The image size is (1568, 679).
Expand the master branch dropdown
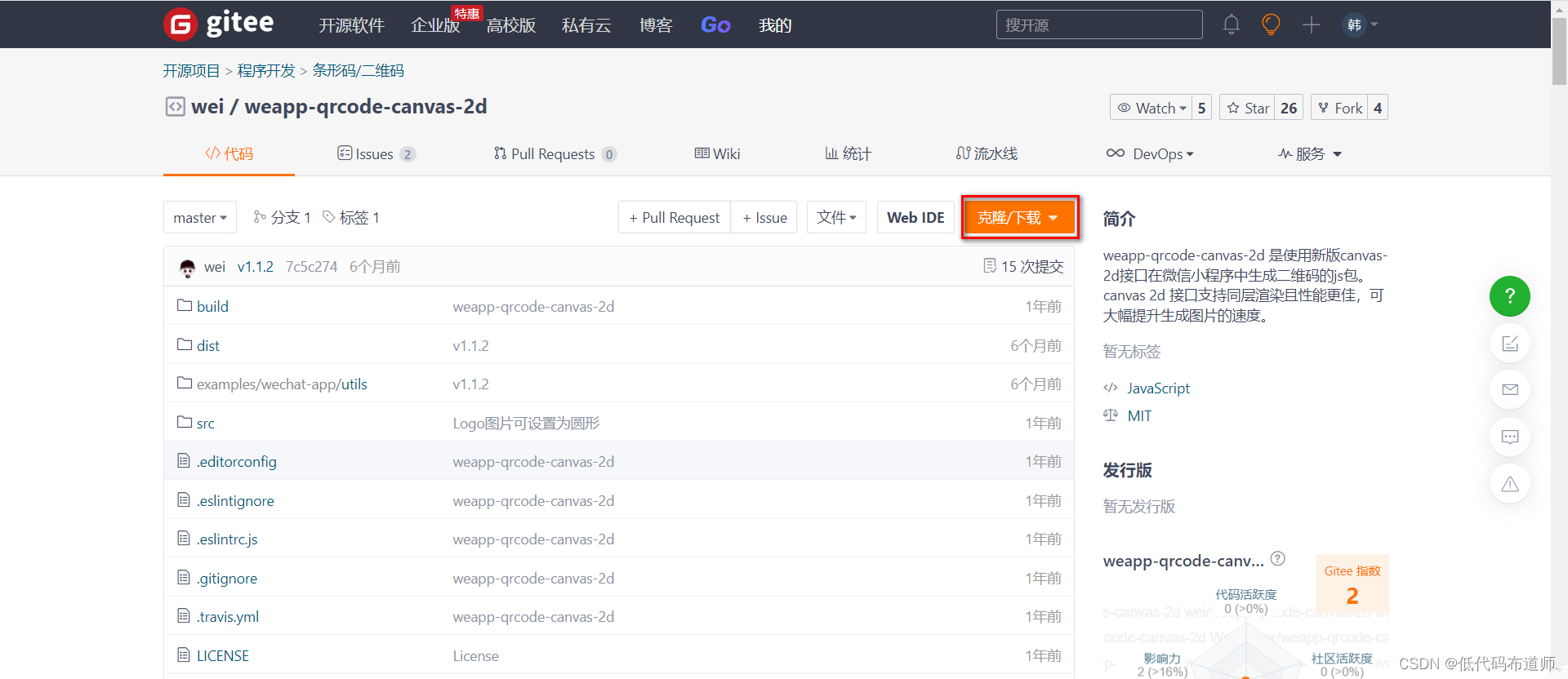click(x=200, y=217)
